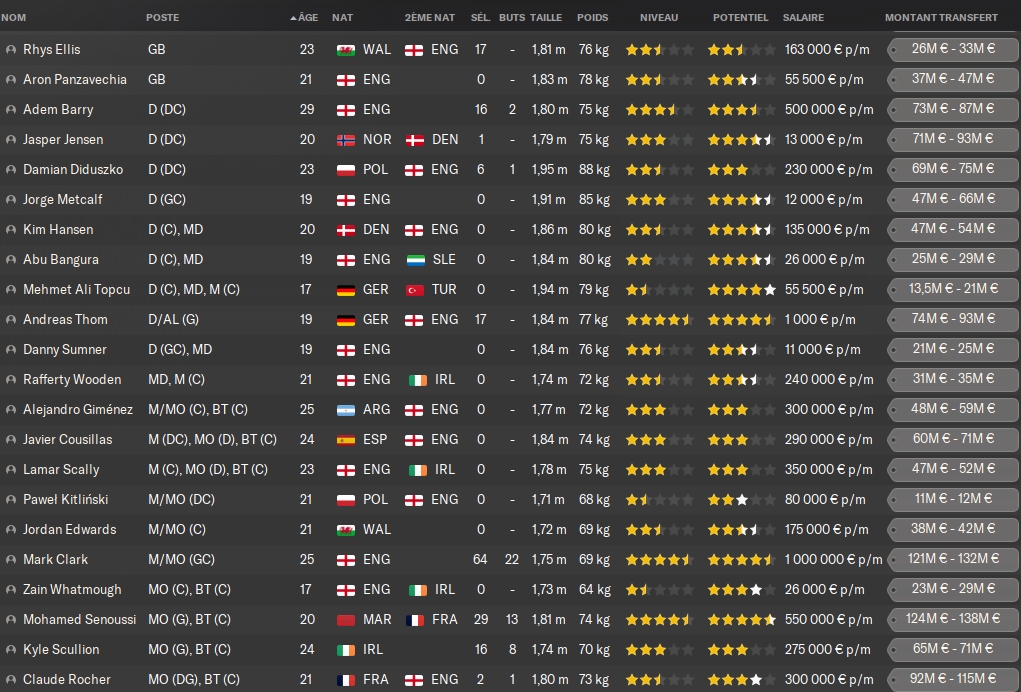
Task: Open Andreas Thom's player profile
Action: (65, 319)
